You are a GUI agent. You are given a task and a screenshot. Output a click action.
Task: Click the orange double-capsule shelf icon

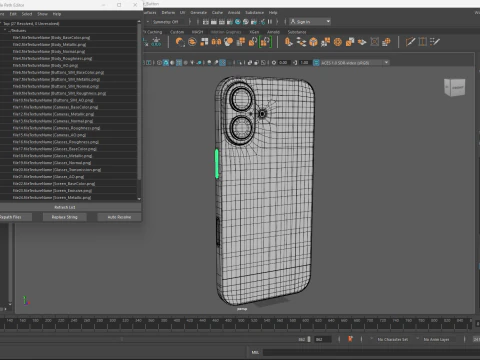coord(216,42)
